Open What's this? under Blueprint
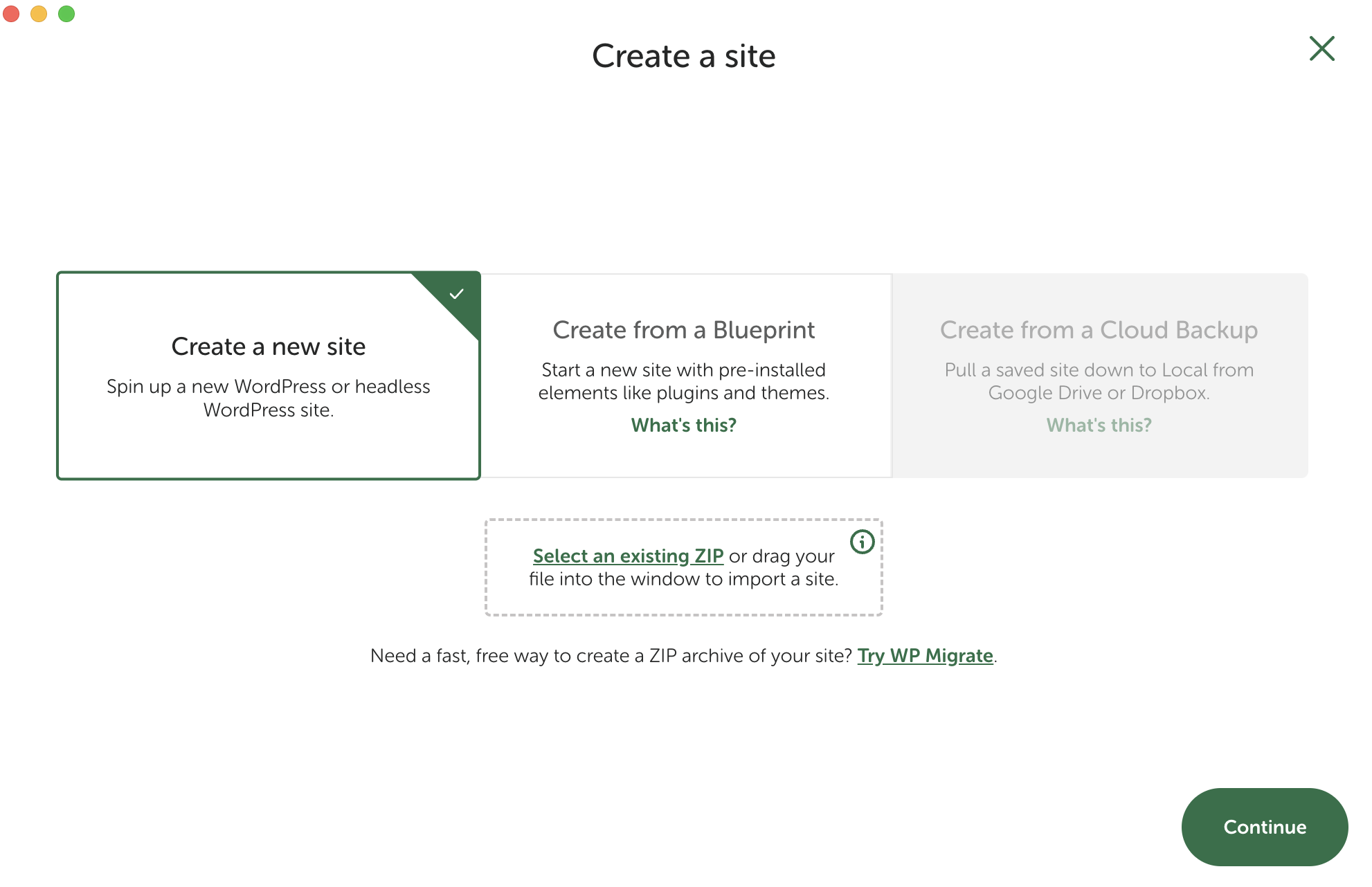The width and height of the screenshot is (1372, 887). [x=683, y=425]
